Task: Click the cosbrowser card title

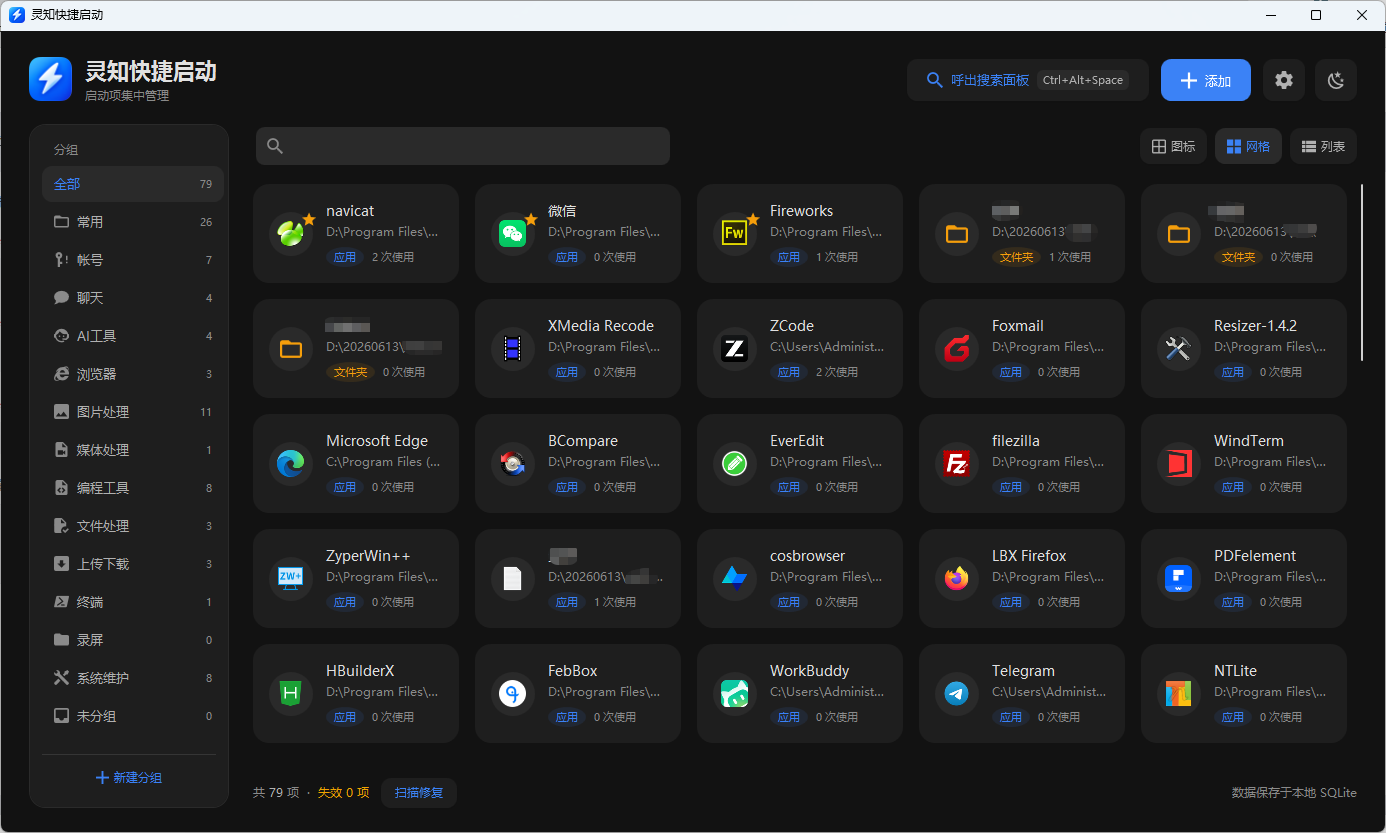Action: [807, 556]
